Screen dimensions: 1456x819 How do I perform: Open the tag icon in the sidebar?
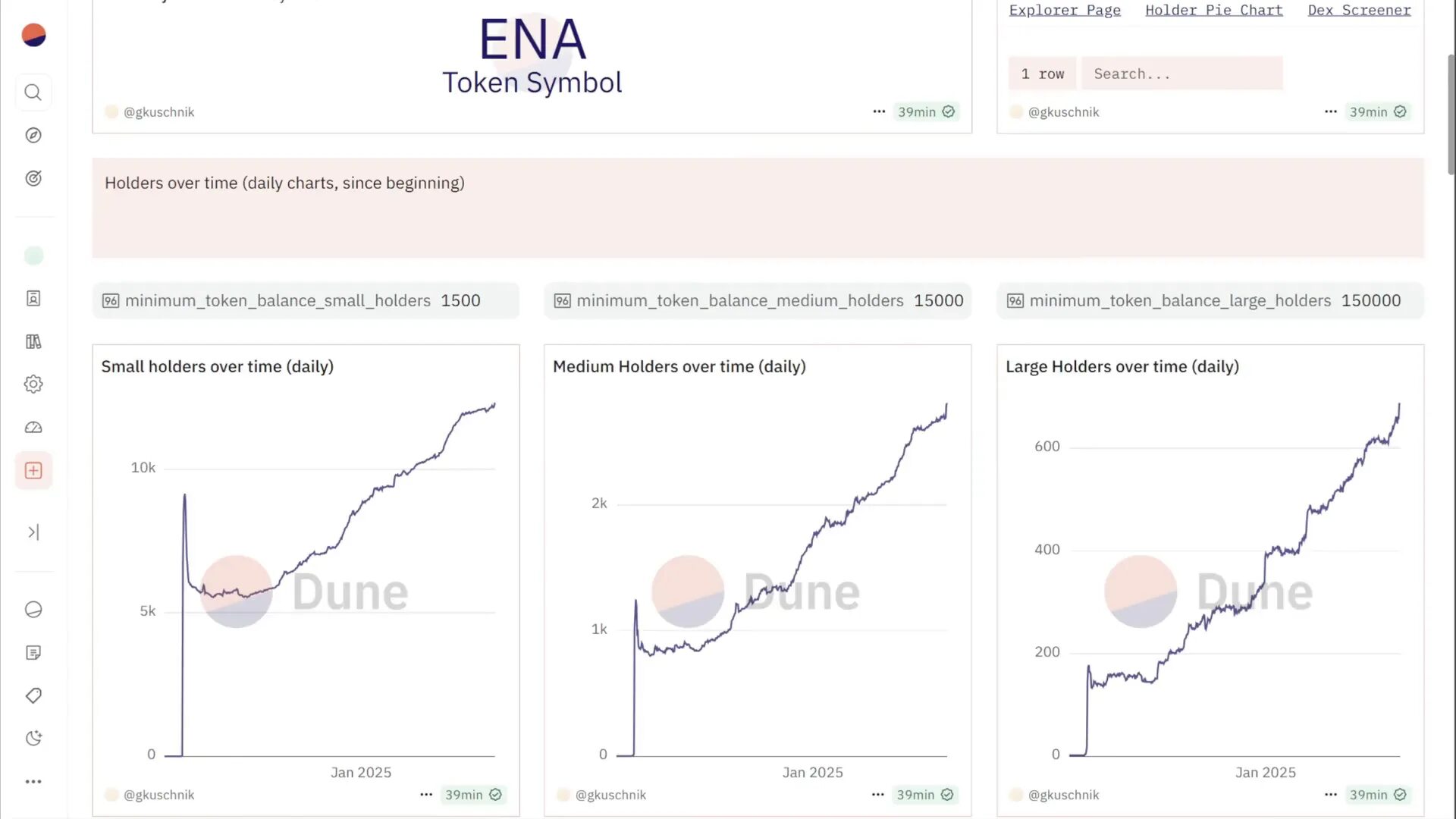[x=33, y=695]
